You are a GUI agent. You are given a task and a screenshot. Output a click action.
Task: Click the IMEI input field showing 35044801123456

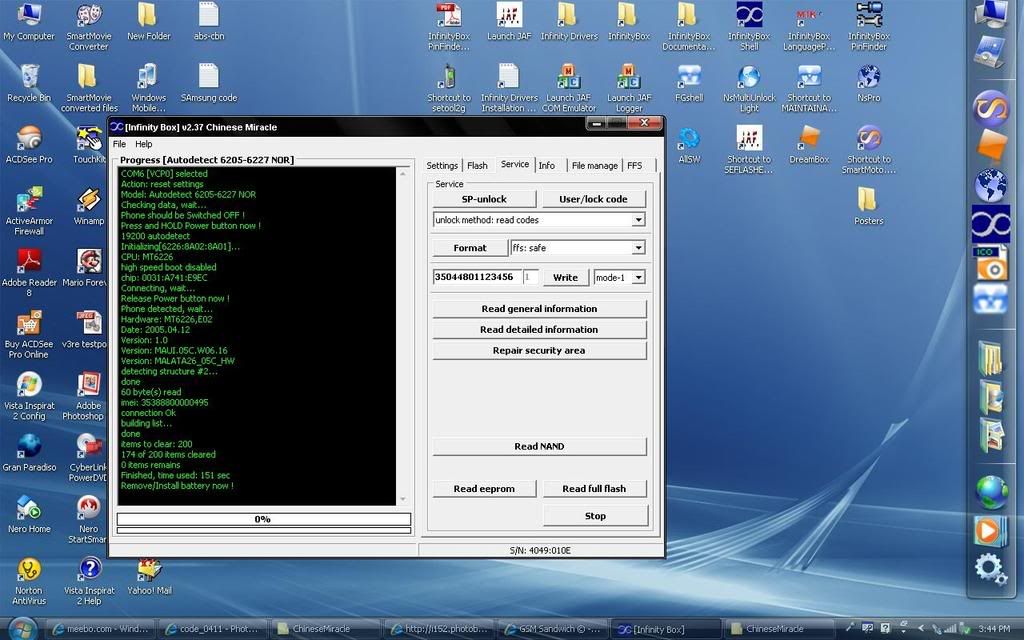click(x=477, y=277)
